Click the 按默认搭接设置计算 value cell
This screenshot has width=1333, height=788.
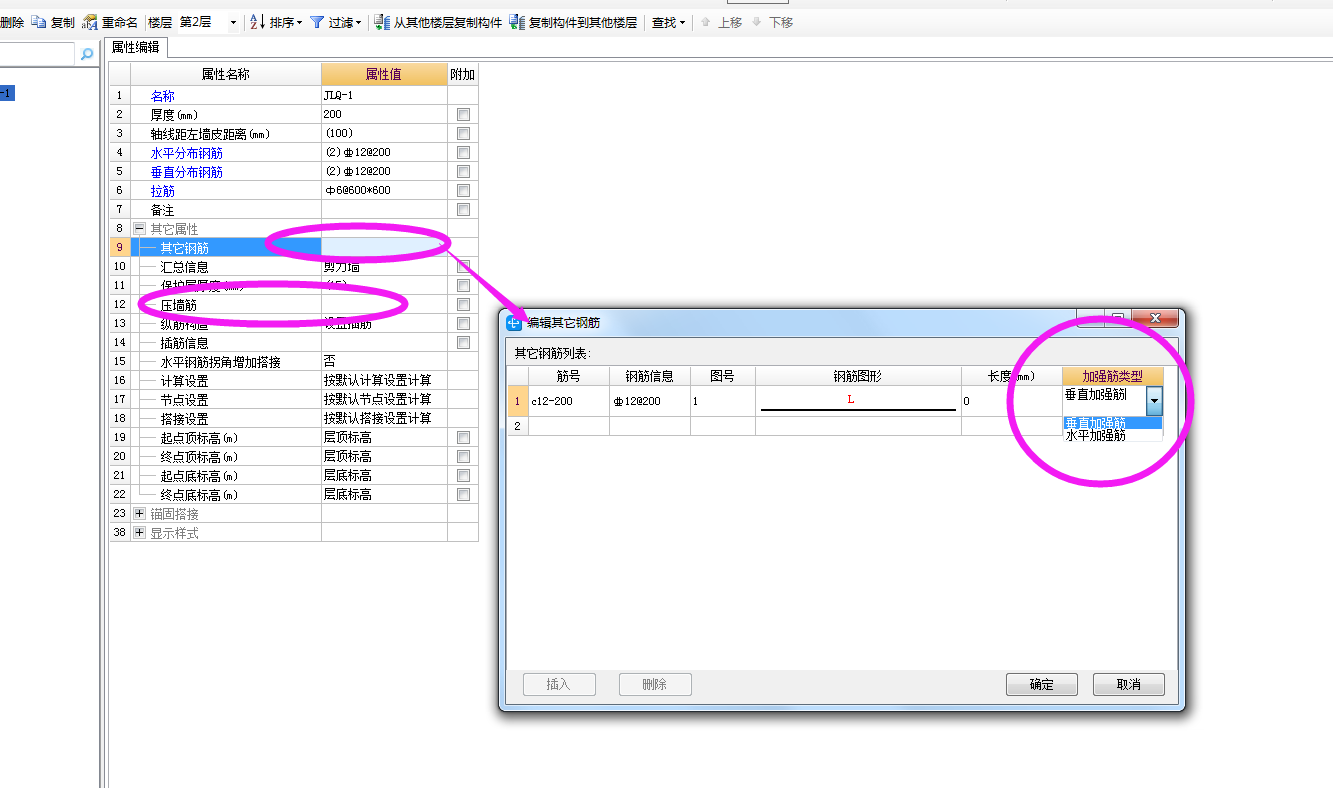click(x=384, y=419)
